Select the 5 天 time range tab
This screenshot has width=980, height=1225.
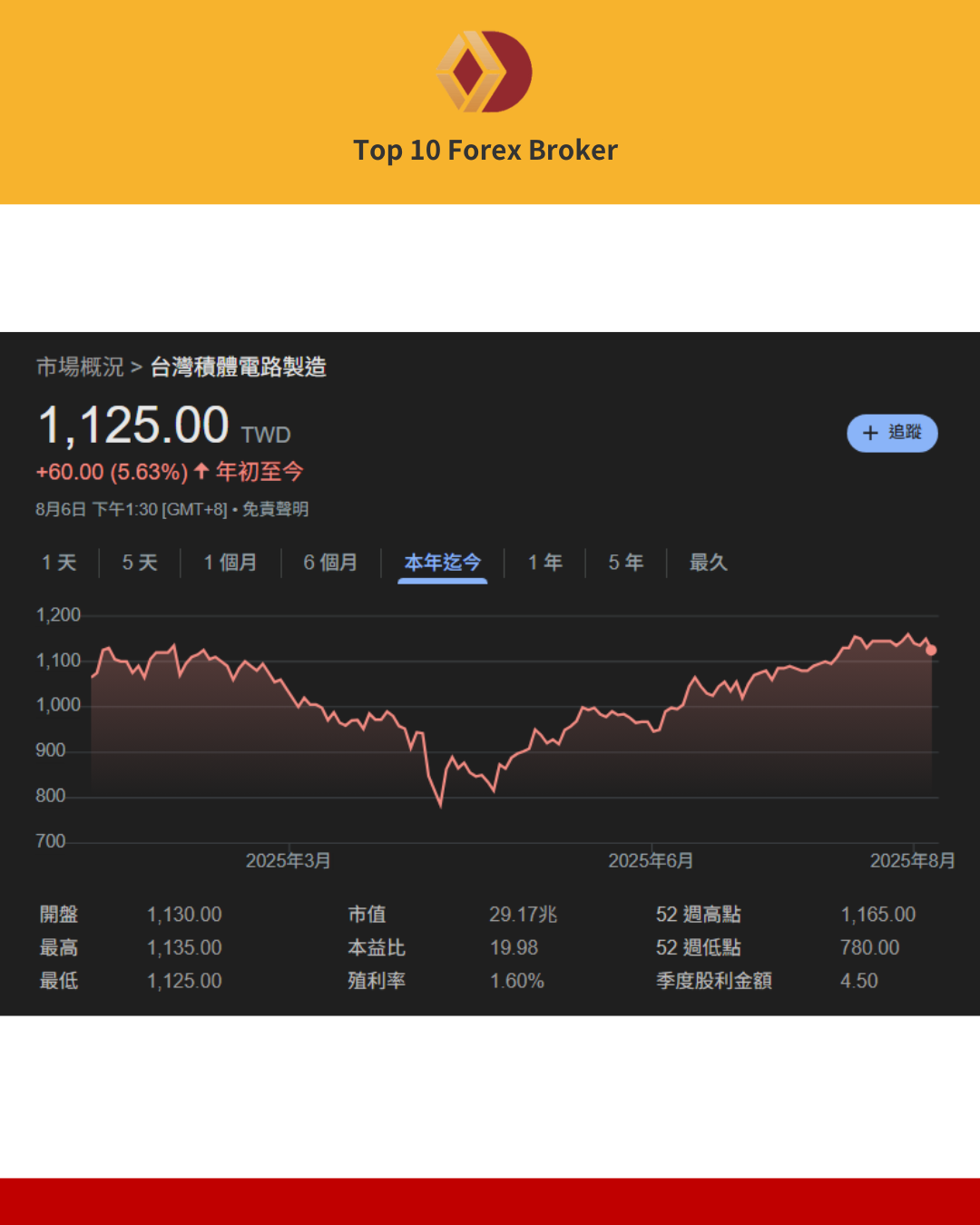[x=140, y=563]
